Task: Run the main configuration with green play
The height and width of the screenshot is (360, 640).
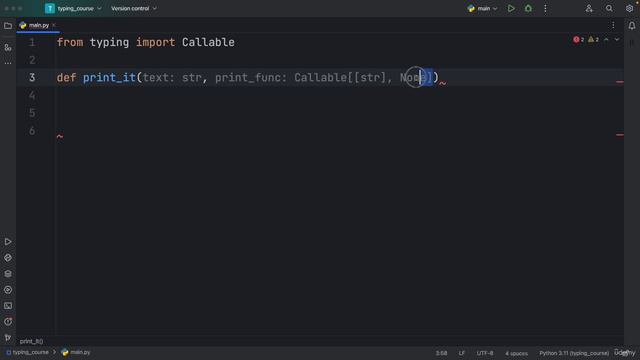Action: pyautogui.click(x=511, y=8)
